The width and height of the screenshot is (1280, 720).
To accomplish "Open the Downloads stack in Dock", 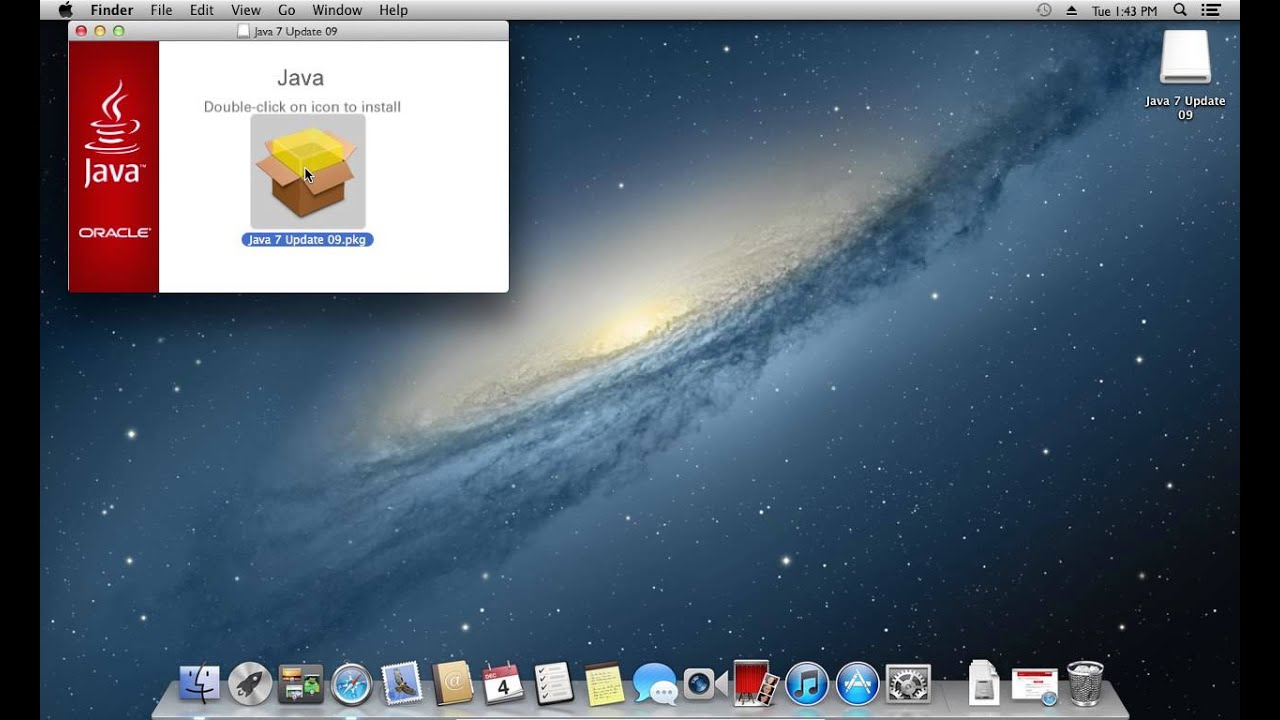I will pyautogui.click(x=1035, y=686).
